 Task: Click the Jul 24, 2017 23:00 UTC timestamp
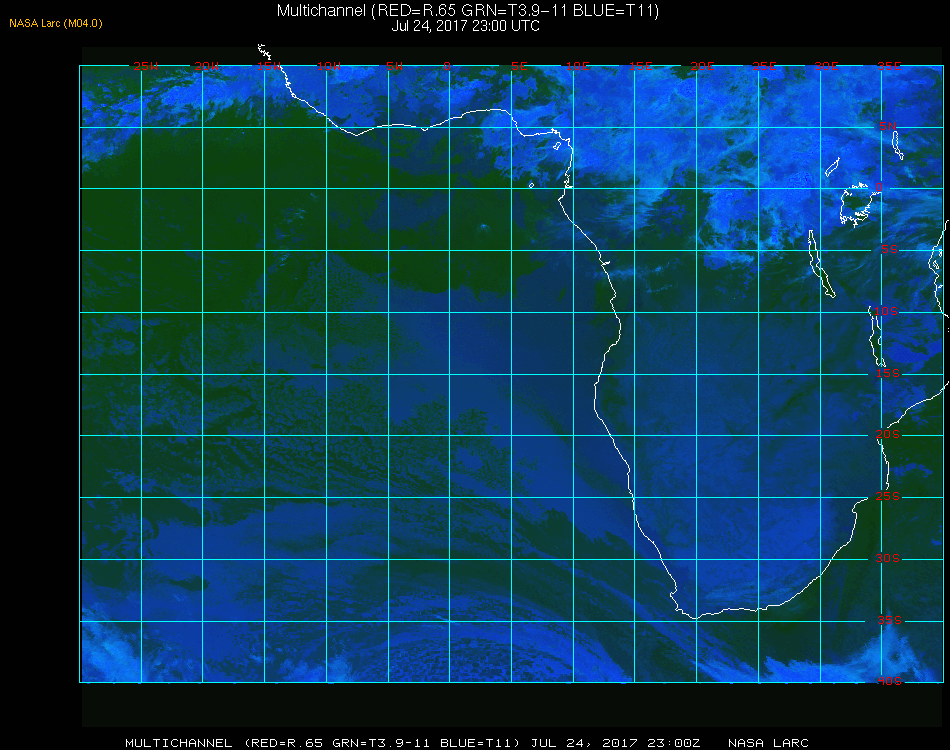pyautogui.click(x=465, y=26)
